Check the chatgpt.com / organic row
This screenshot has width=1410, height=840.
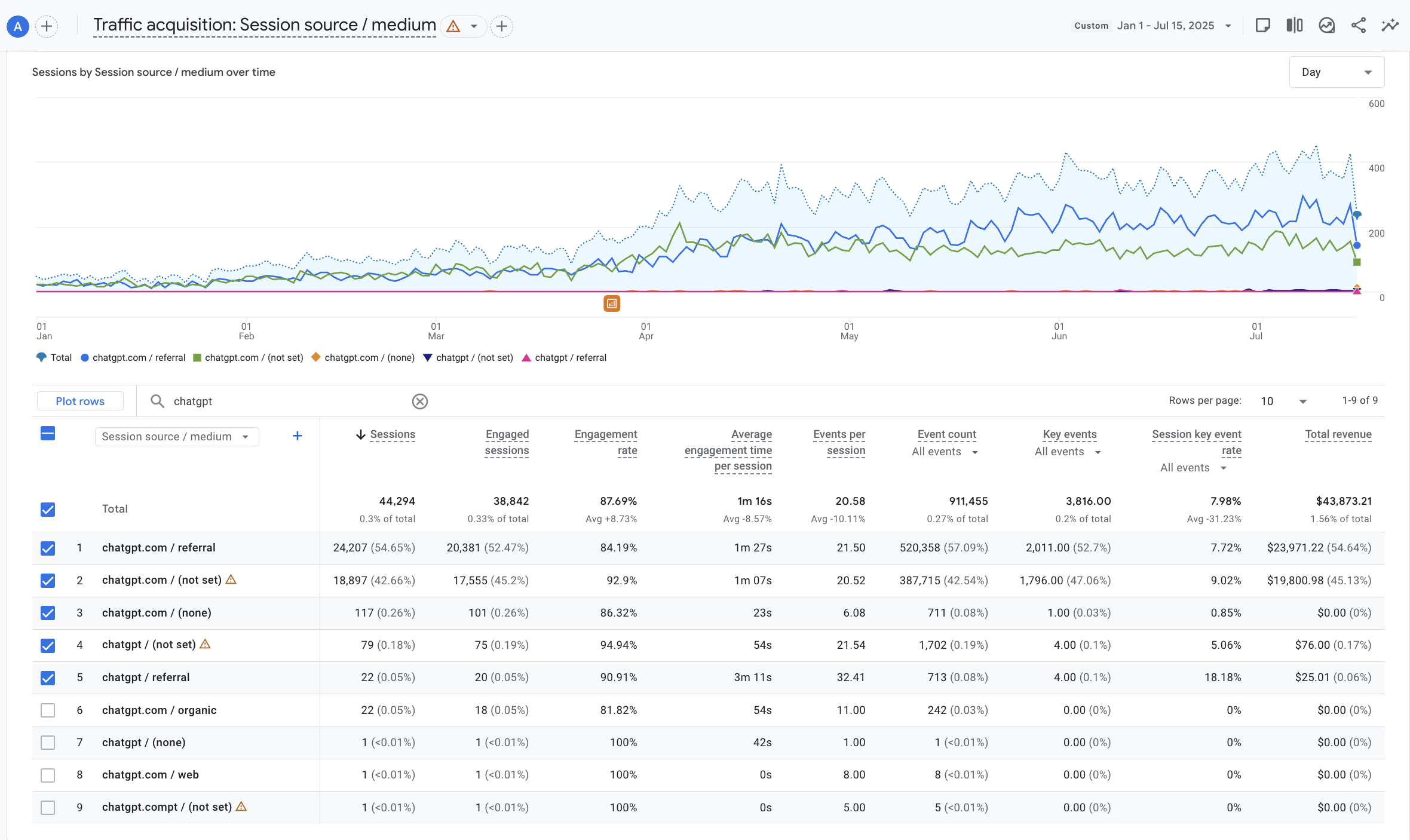coord(48,710)
